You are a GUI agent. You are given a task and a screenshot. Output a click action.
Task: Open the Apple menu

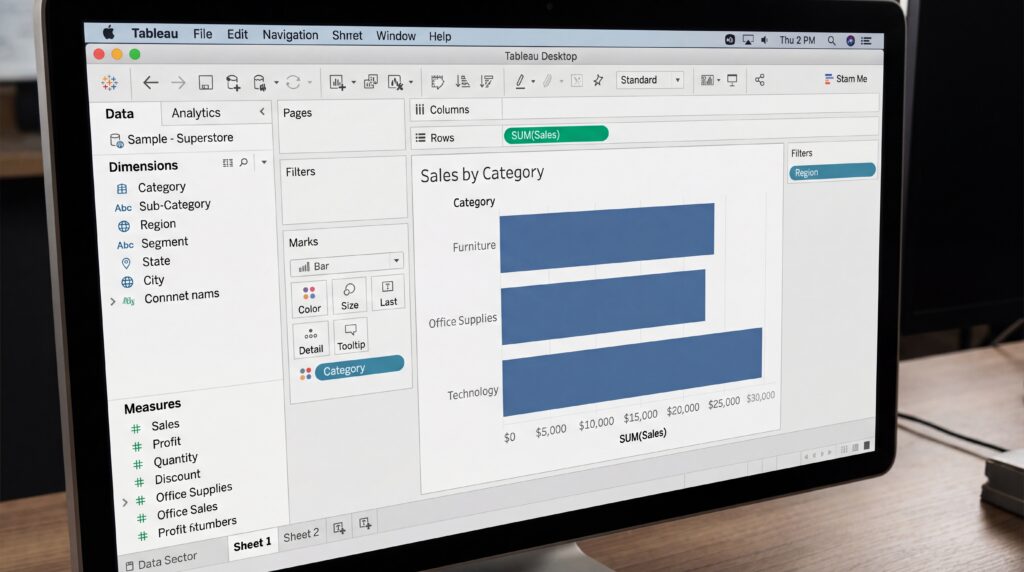coord(108,32)
